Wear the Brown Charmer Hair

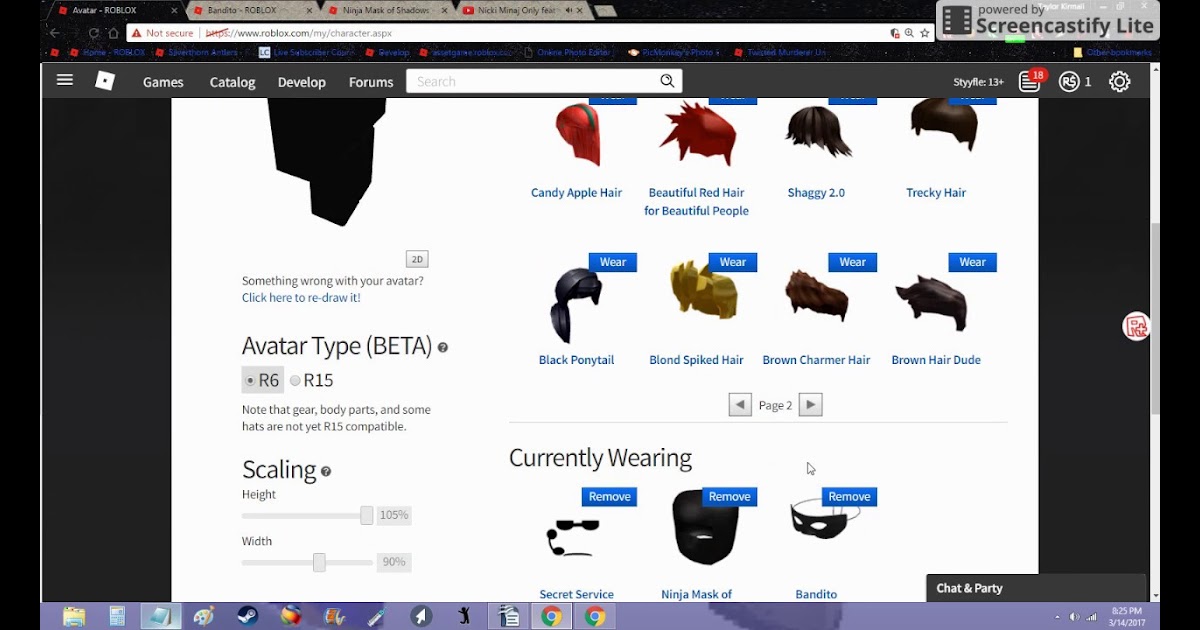[853, 262]
